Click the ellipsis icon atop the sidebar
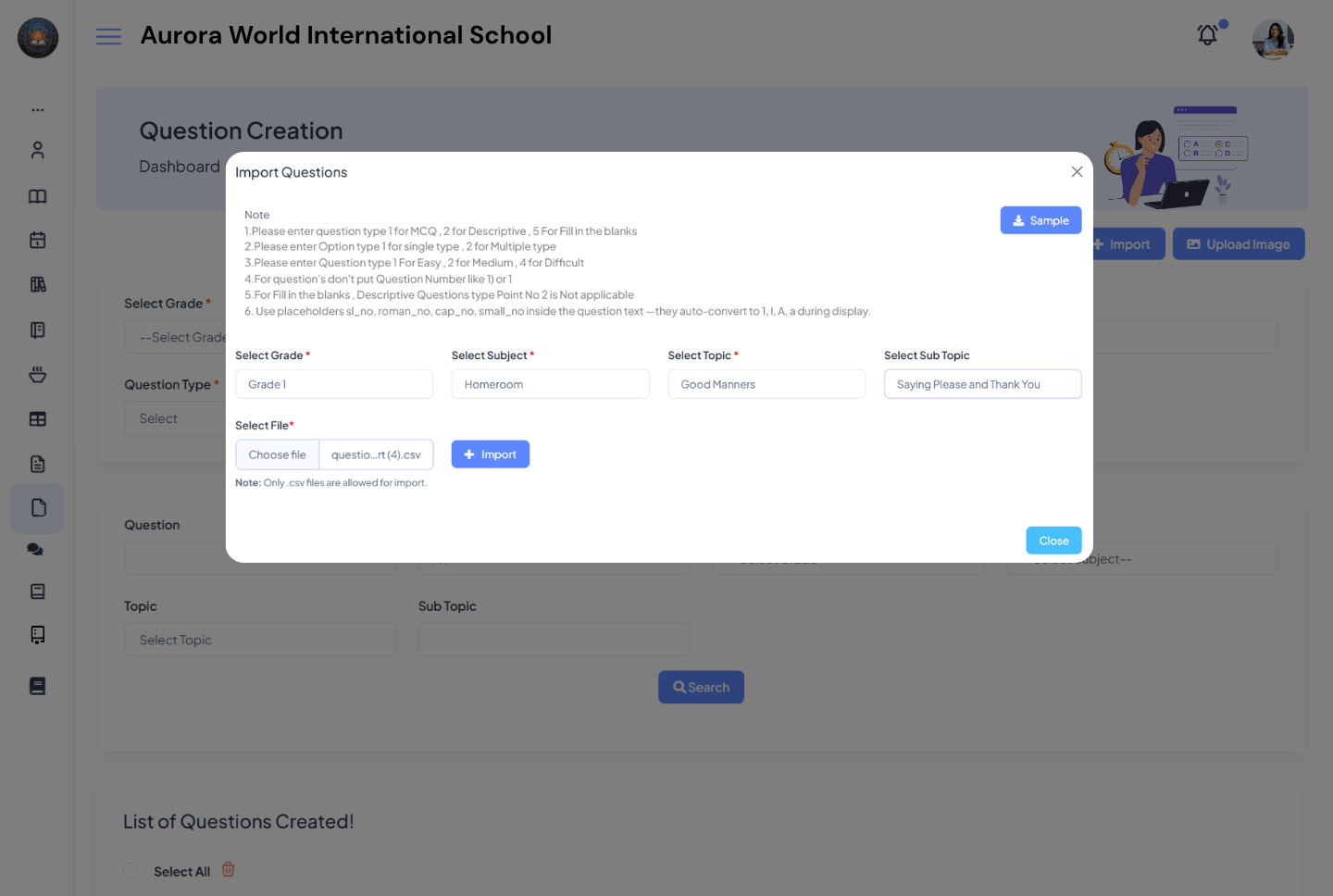Viewport: 1333px width, 896px height. click(x=38, y=109)
